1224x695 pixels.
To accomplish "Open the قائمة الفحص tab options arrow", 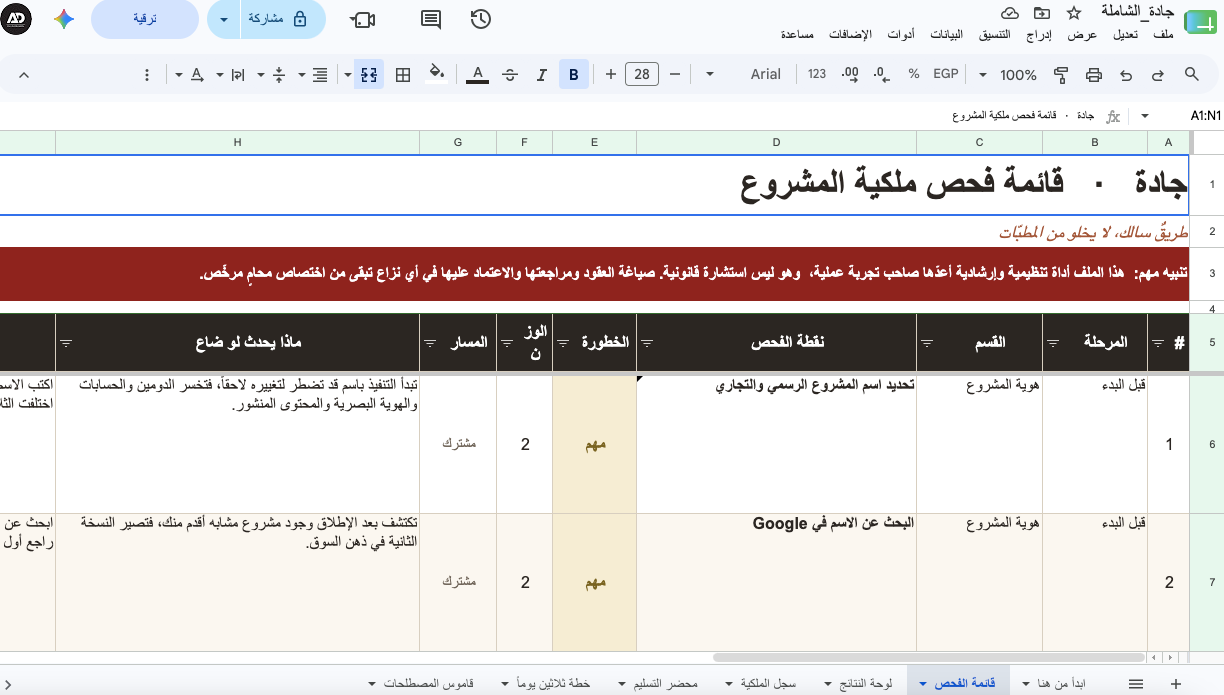I will tap(922, 683).
